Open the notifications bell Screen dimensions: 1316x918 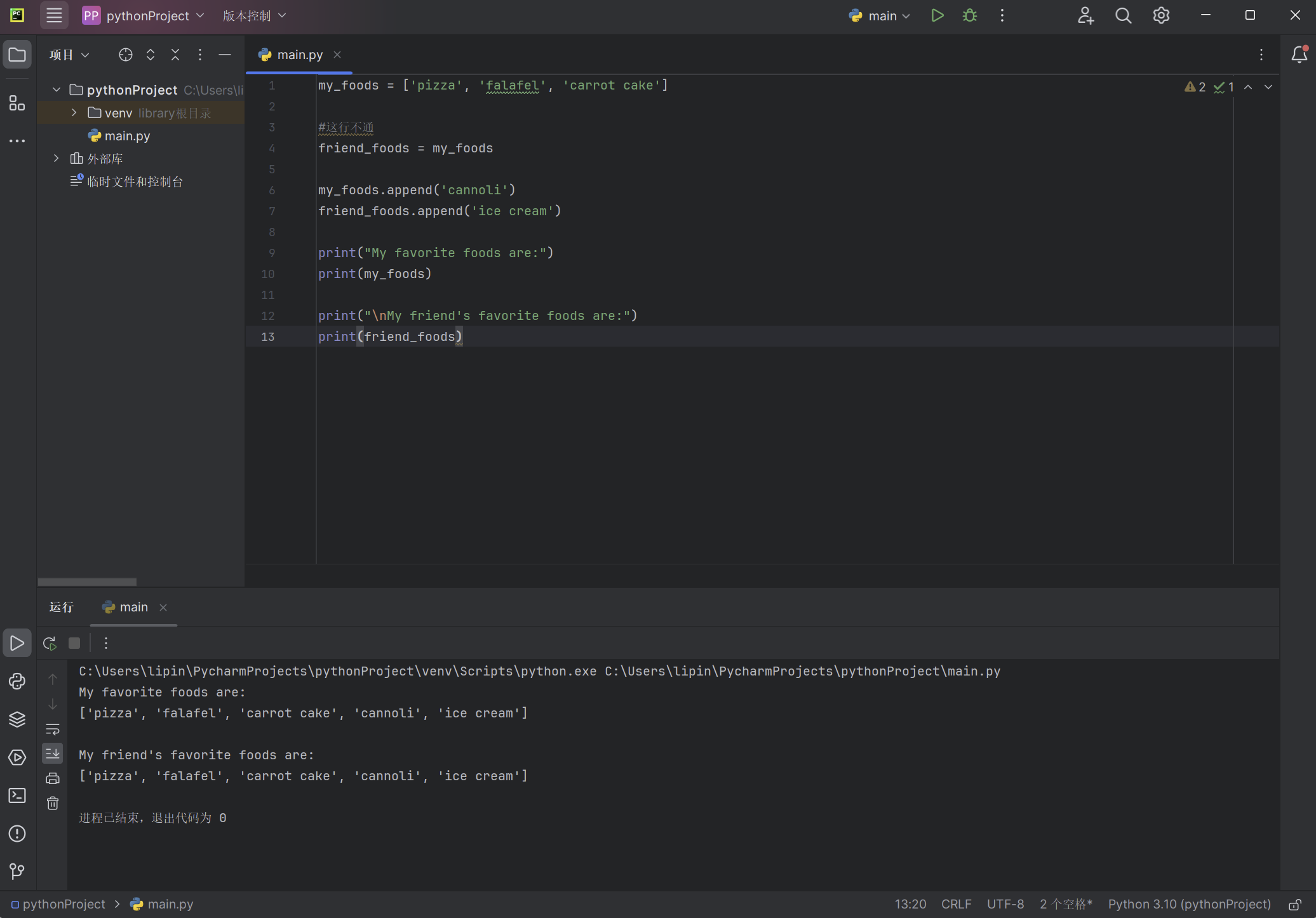[1299, 55]
